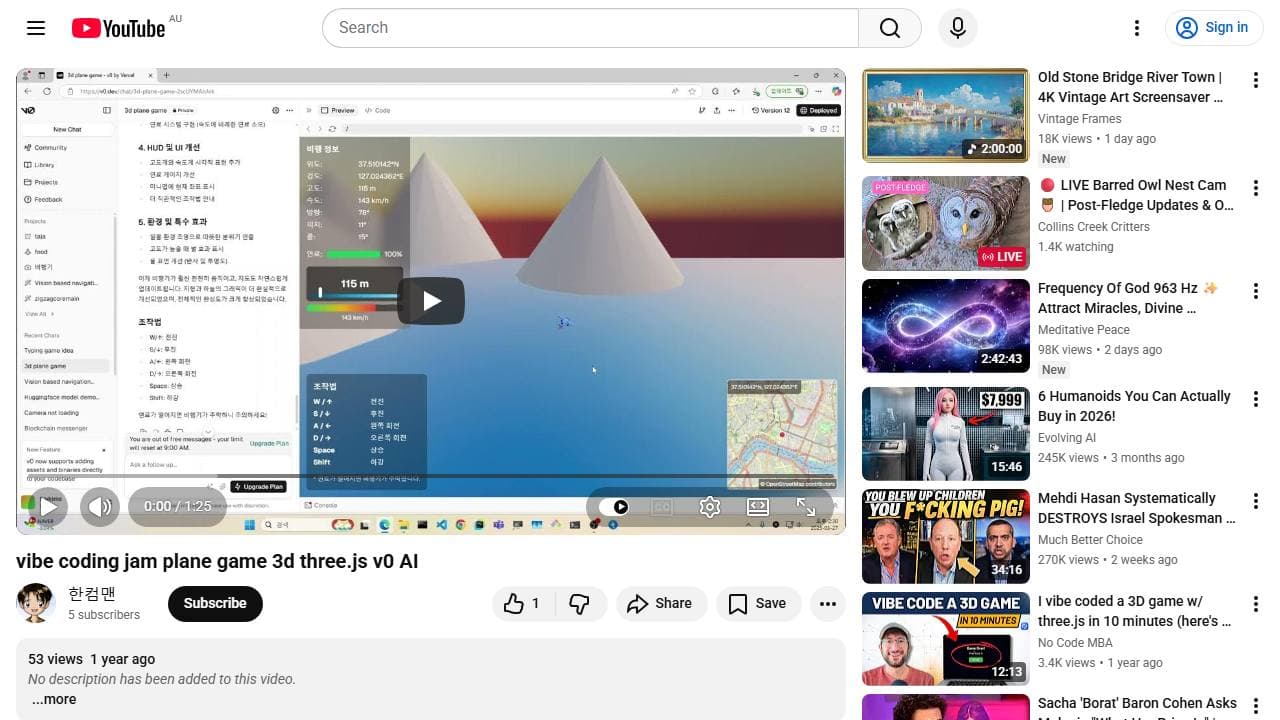This screenshot has width=1280, height=720.
Task: Click the title Mehdi Hasan Systematically DESTROYS
Action: 1137,508
